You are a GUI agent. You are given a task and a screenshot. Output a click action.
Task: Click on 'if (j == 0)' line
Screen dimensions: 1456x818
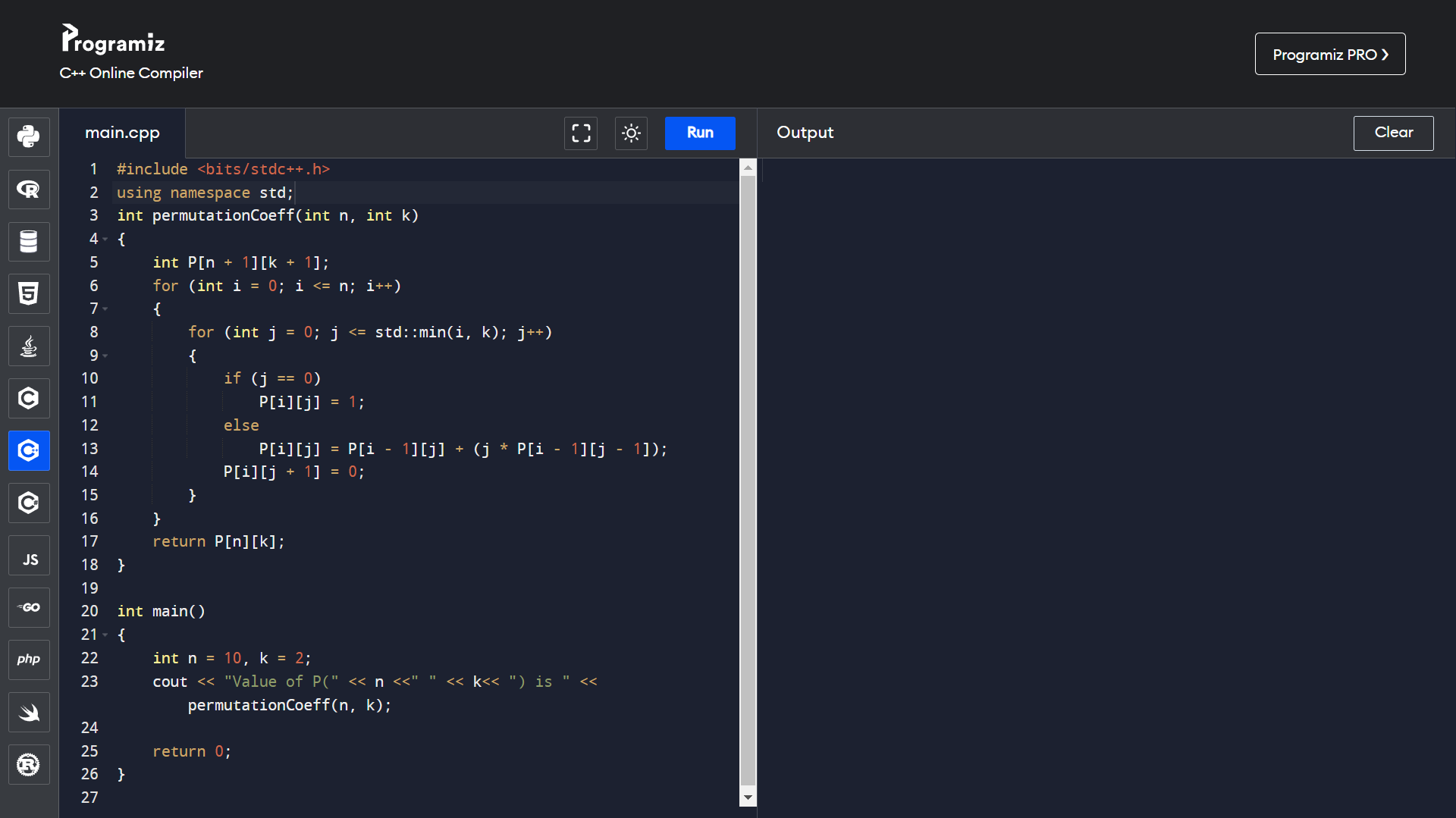coord(272,378)
